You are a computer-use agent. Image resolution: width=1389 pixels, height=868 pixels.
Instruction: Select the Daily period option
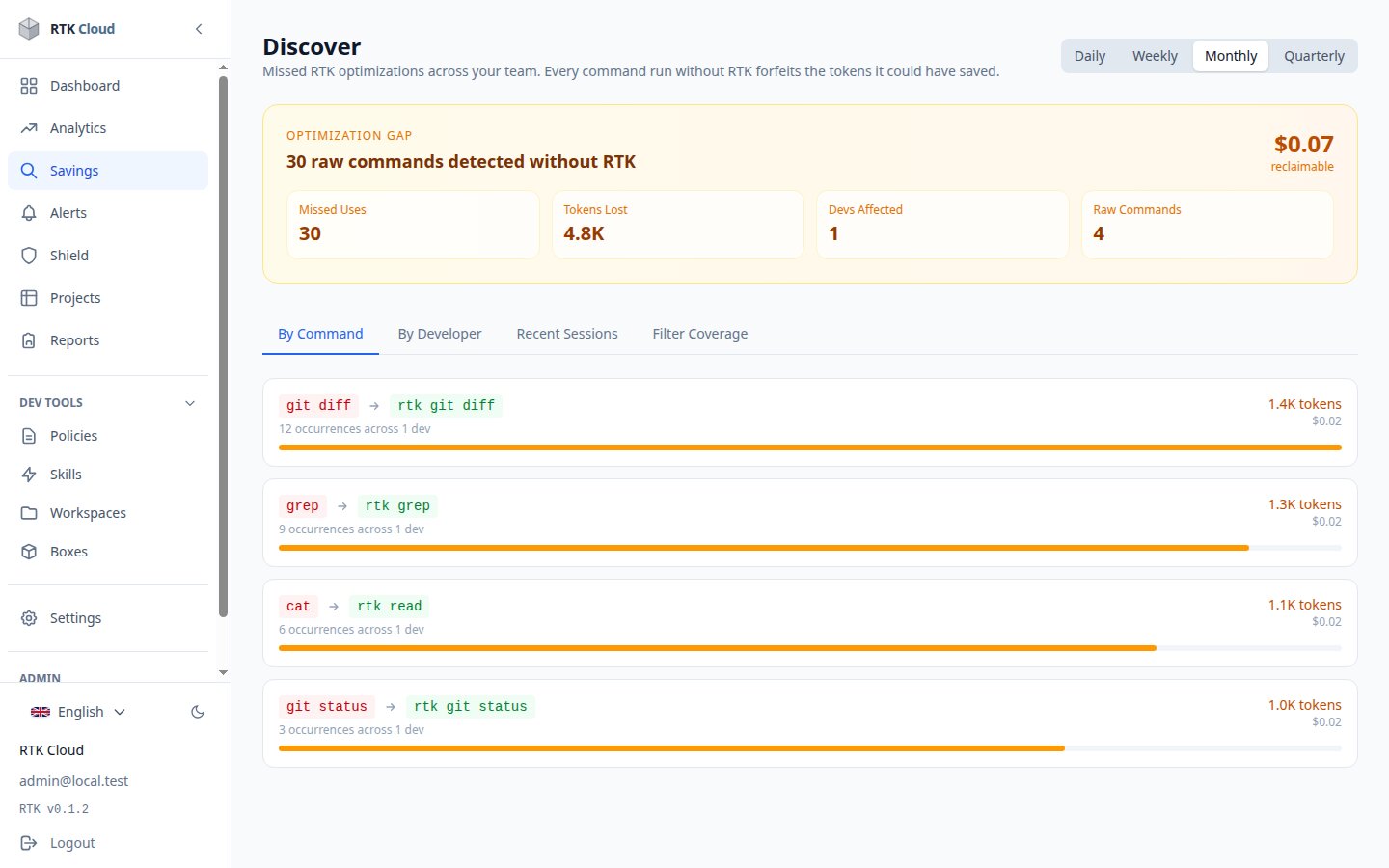click(1090, 56)
